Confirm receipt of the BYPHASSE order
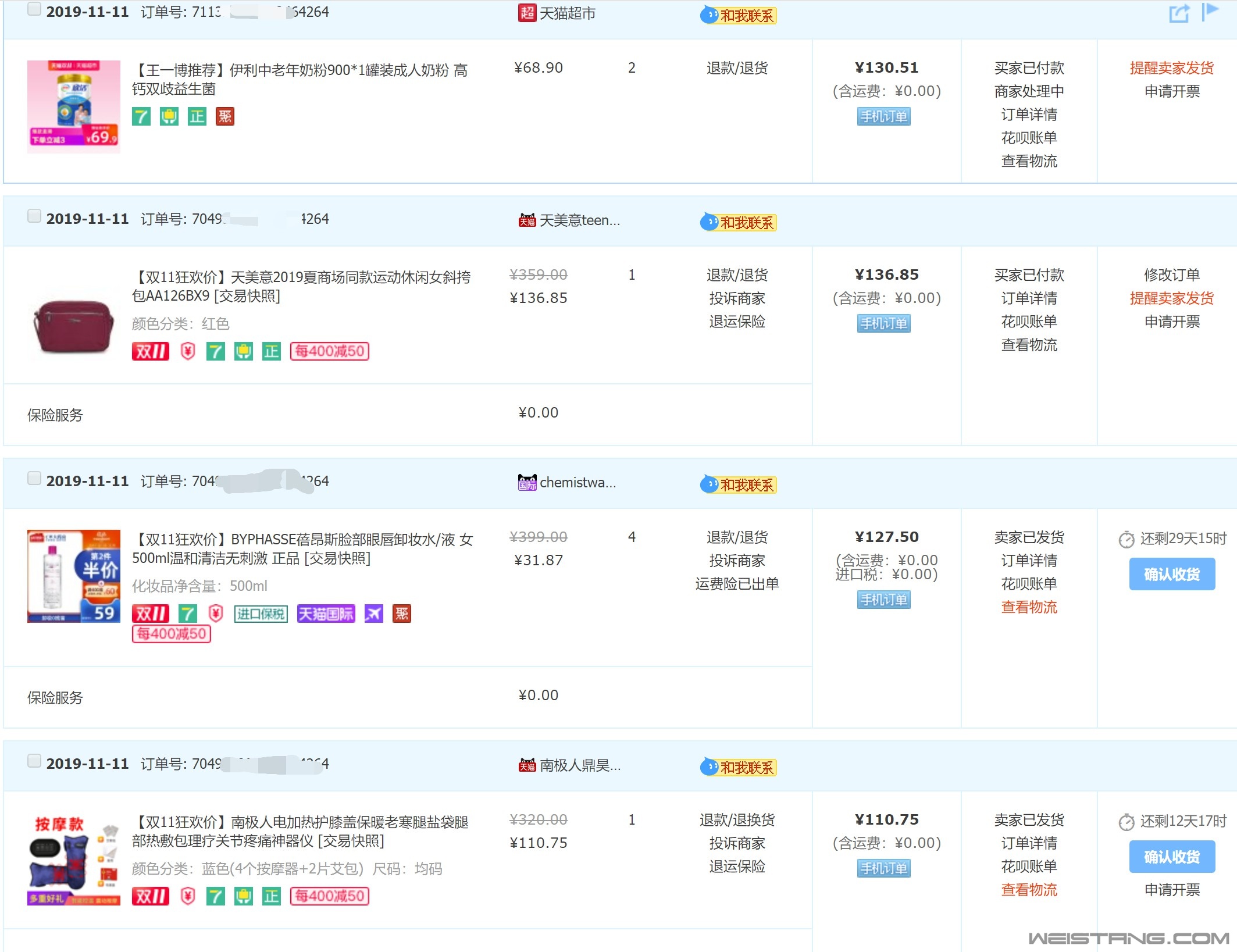1237x952 pixels. (x=1172, y=575)
